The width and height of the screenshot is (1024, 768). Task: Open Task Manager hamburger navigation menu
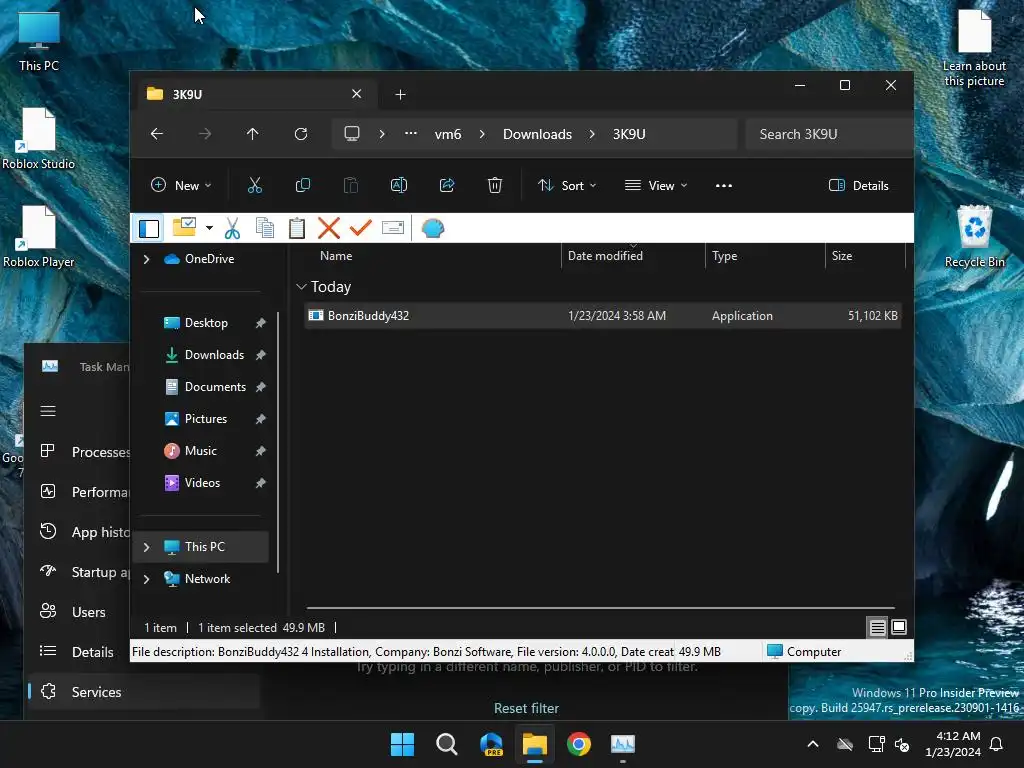[48, 411]
